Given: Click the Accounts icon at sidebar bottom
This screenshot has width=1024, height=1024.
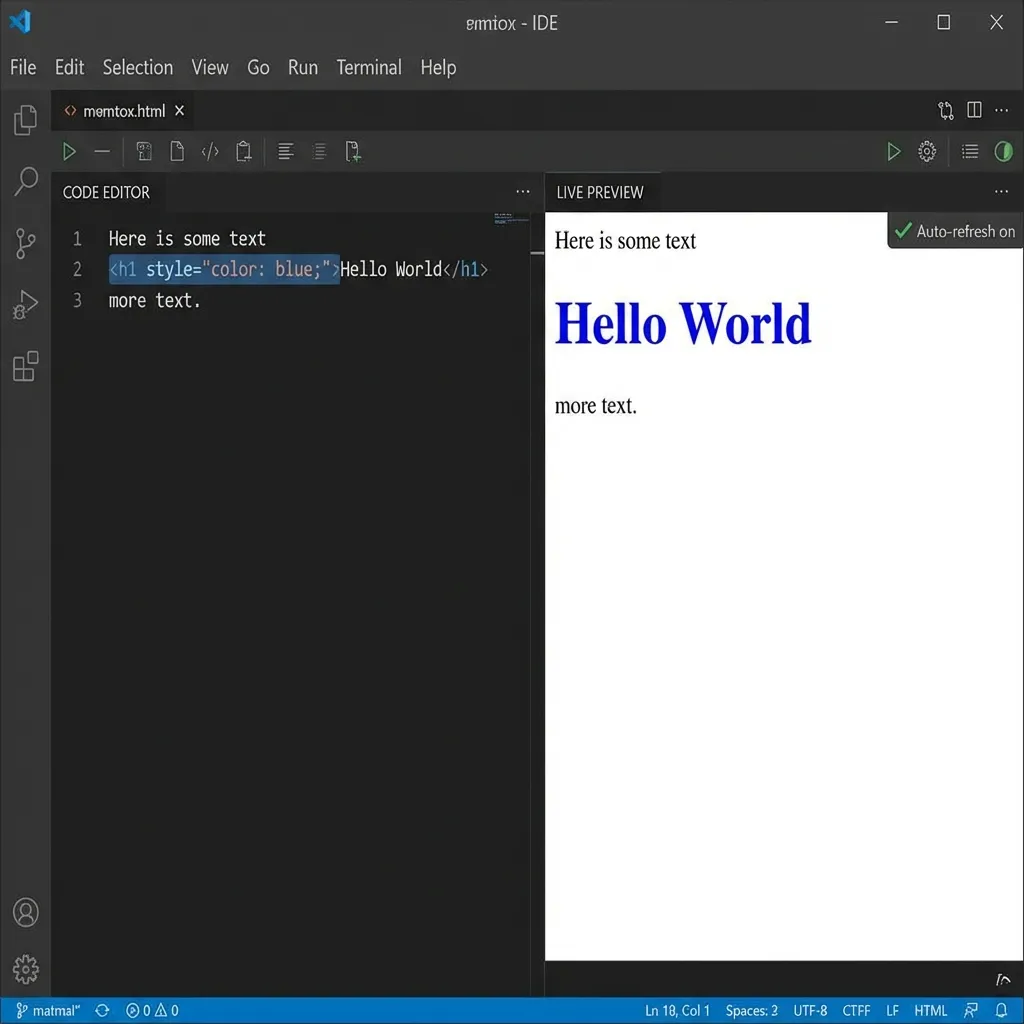Looking at the screenshot, I should (x=25, y=912).
